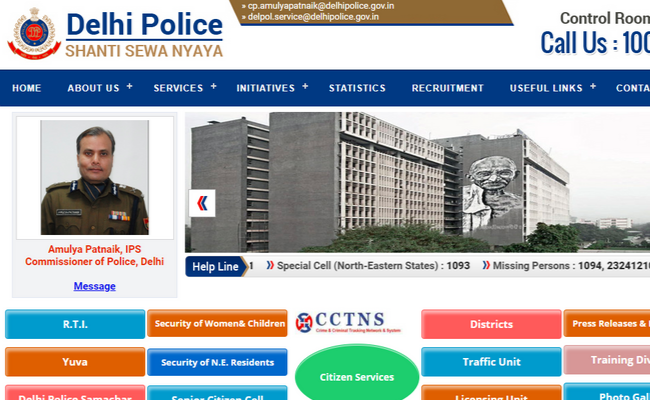The height and width of the screenshot is (400, 650).
Task: Select Recruitment in the navigation bar
Action: coord(447,88)
